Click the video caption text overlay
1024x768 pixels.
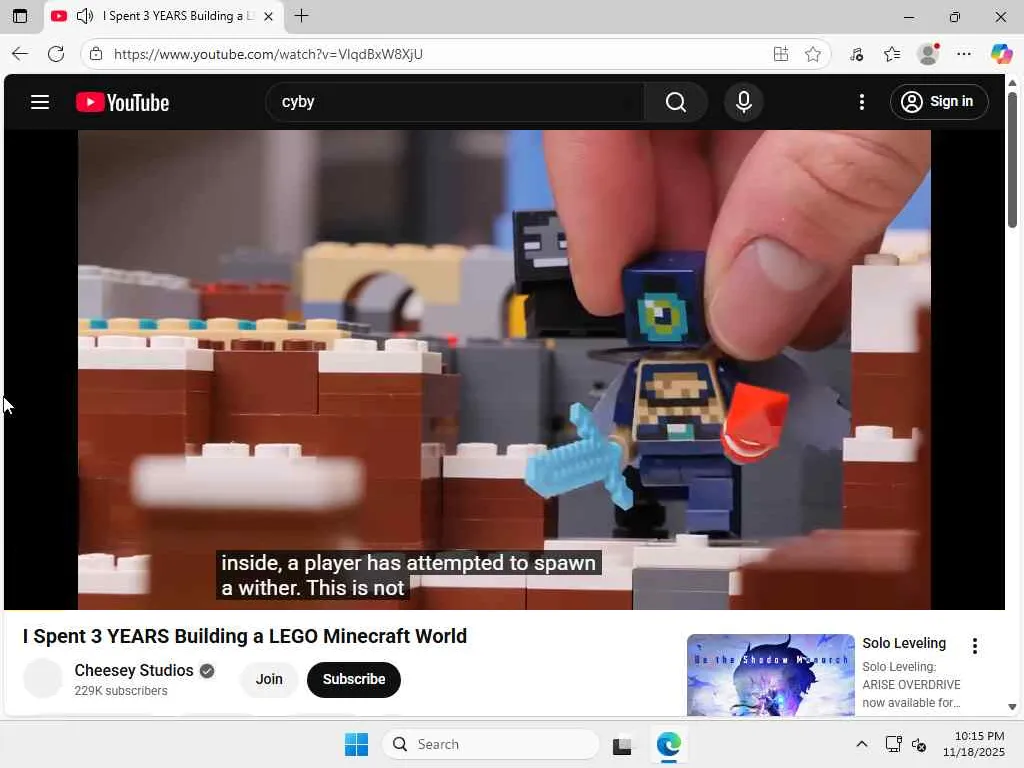(408, 575)
